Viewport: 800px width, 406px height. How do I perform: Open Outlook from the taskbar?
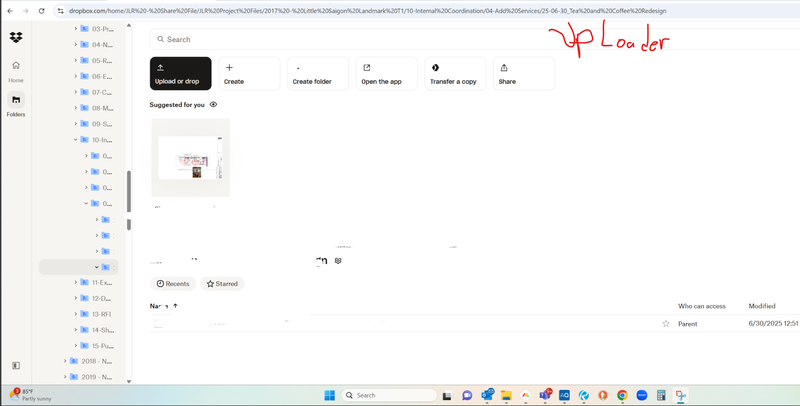click(x=487, y=395)
